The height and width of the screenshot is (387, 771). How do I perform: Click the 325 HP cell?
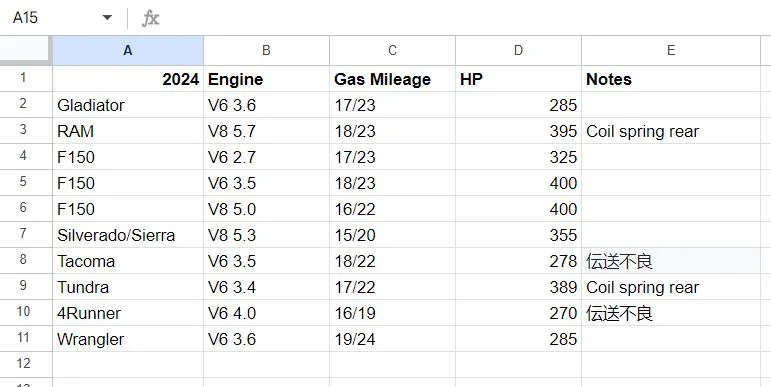pos(518,157)
